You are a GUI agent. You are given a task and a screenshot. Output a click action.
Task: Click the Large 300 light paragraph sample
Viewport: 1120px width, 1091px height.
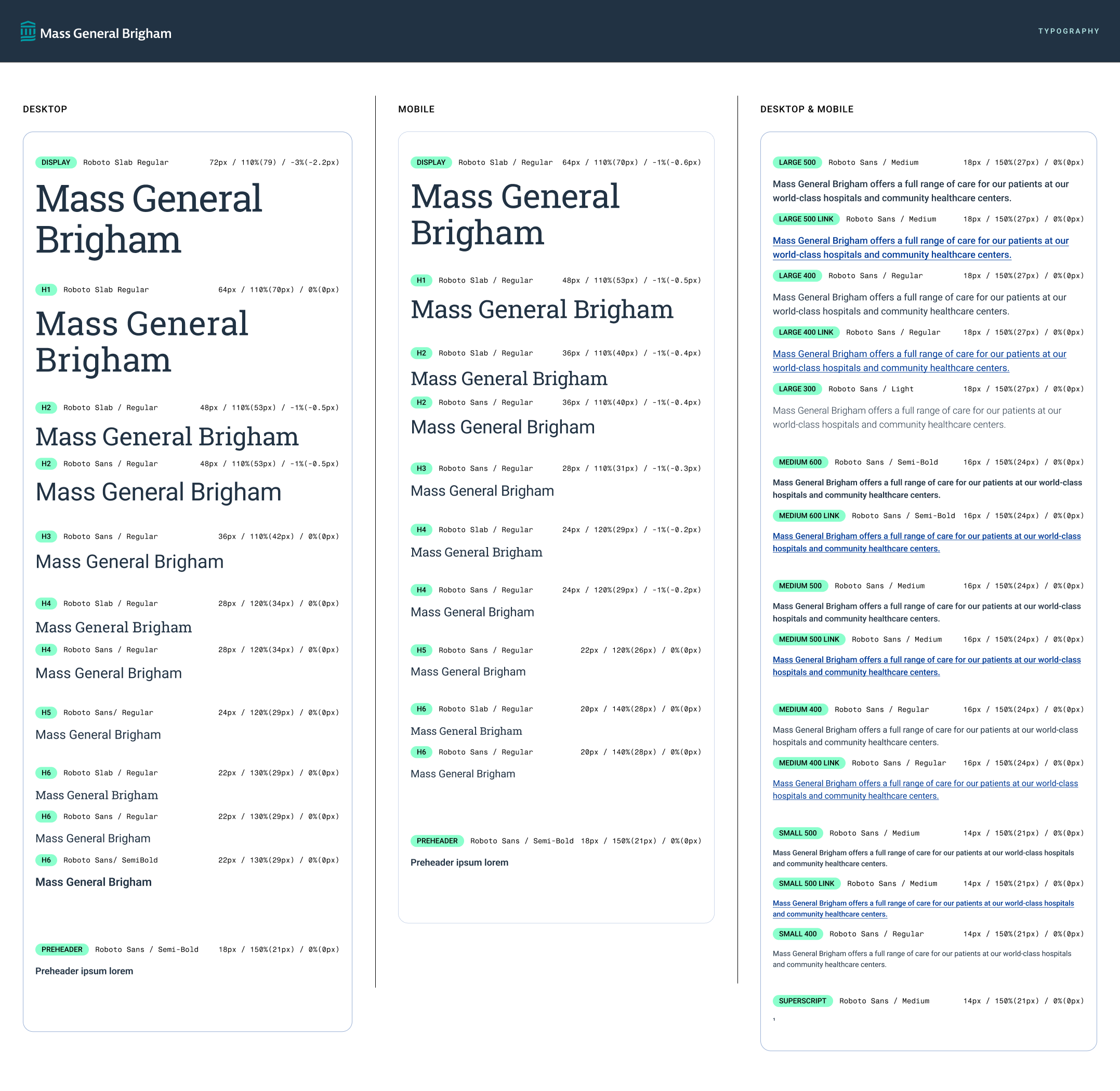pyautogui.click(x=917, y=418)
